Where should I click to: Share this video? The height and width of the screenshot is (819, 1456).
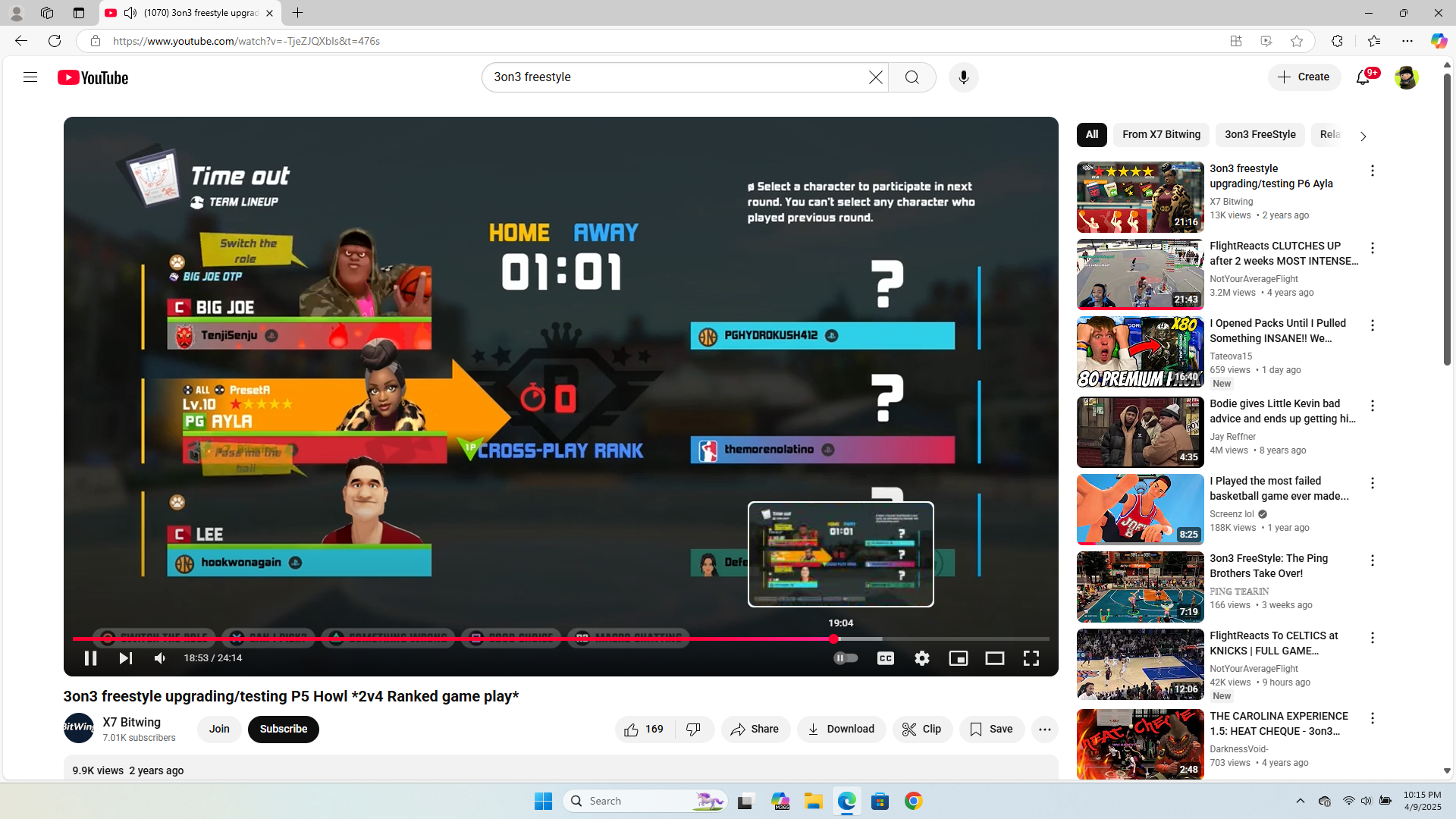click(755, 730)
